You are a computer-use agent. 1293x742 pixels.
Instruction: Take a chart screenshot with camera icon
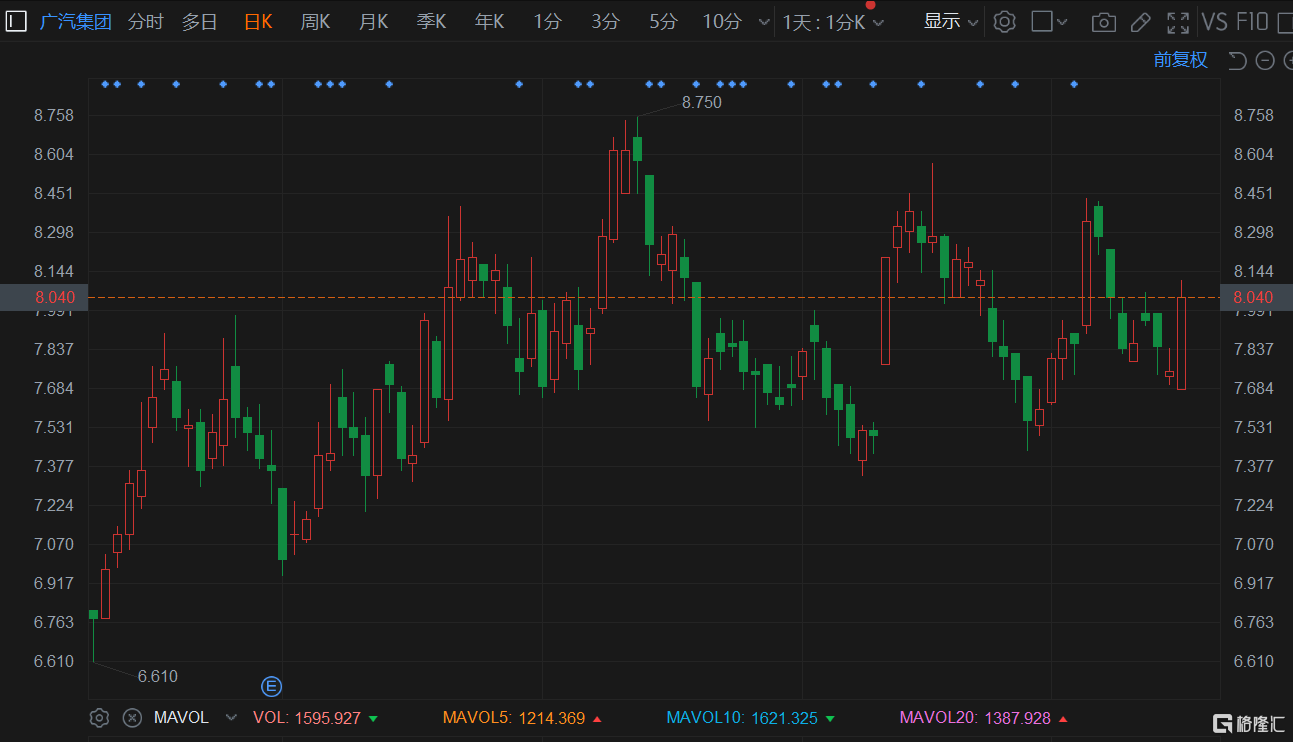click(1104, 22)
